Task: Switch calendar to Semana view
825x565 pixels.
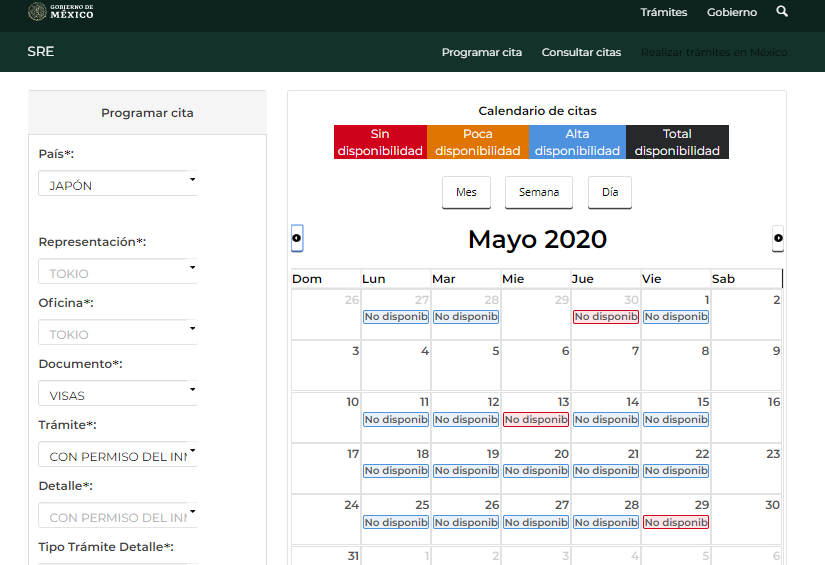Action: coord(539,192)
